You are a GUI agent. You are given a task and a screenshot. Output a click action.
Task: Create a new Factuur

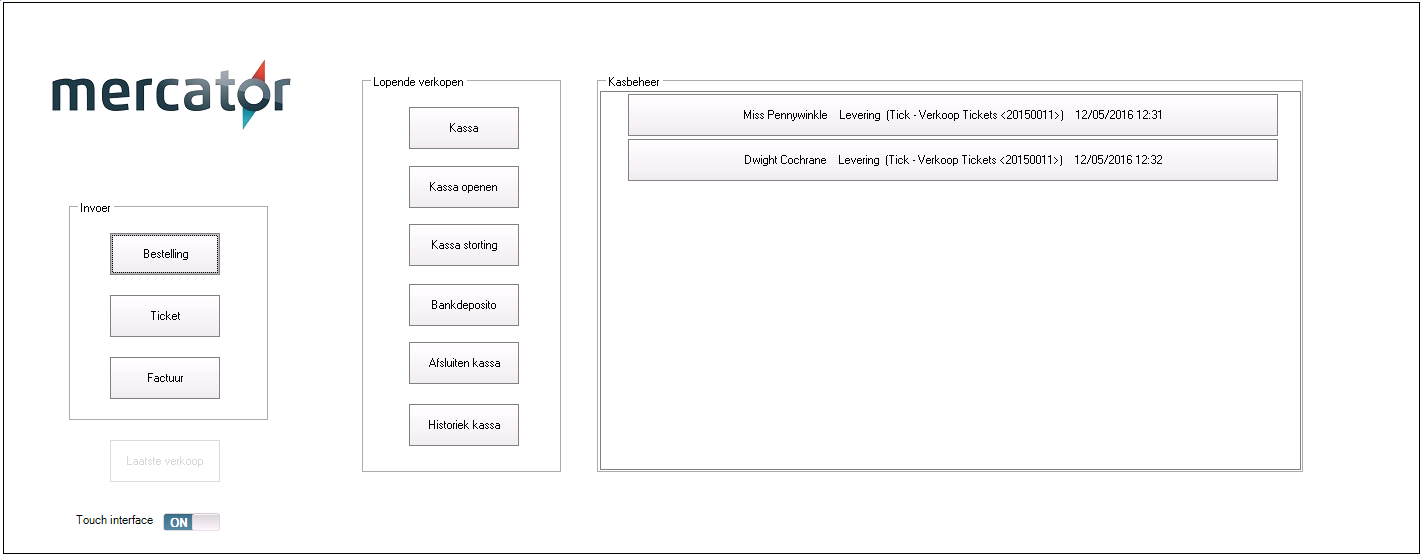click(165, 378)
